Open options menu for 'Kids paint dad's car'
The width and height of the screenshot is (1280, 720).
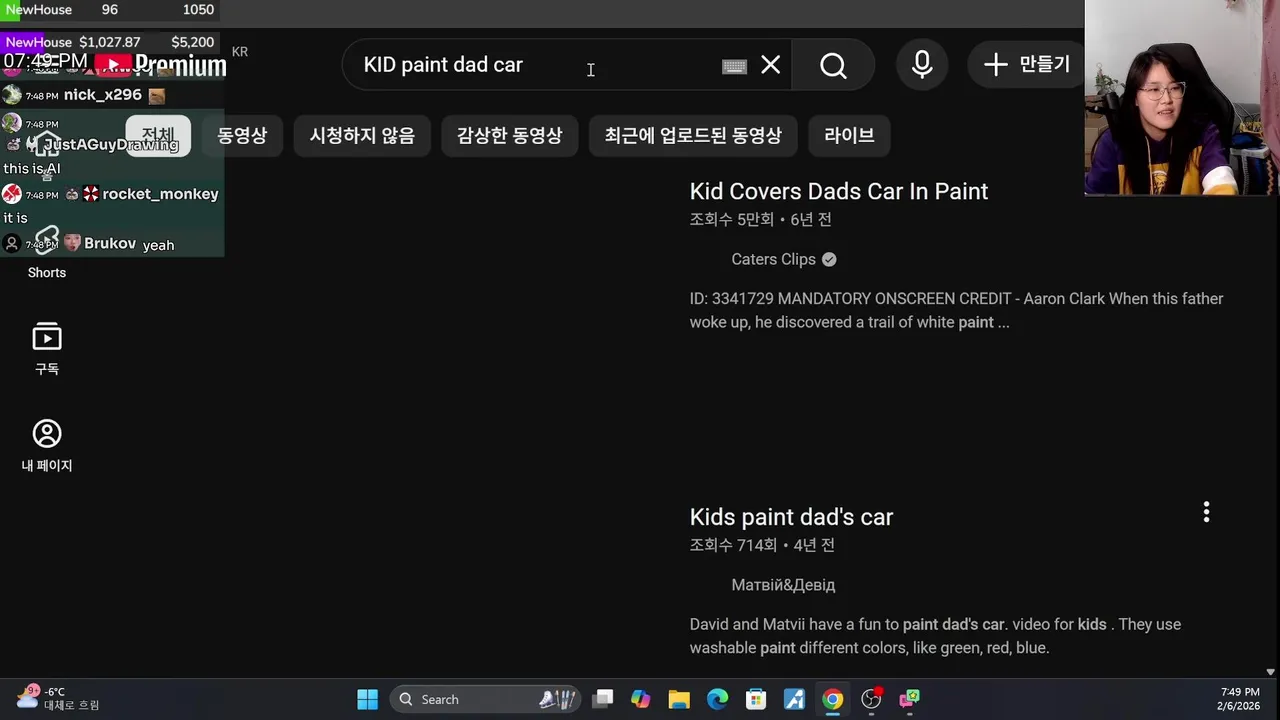tap(1206, 513)
